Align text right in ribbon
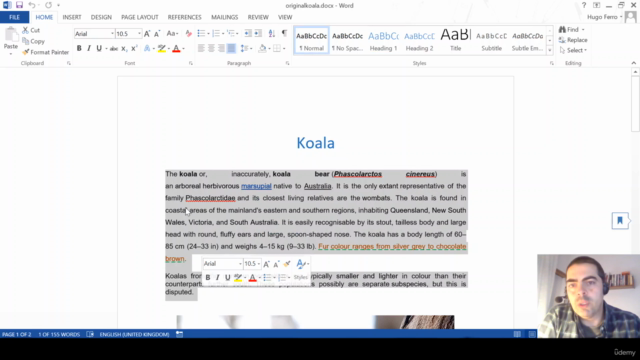 pyautogui.click(x=221, y=49)
